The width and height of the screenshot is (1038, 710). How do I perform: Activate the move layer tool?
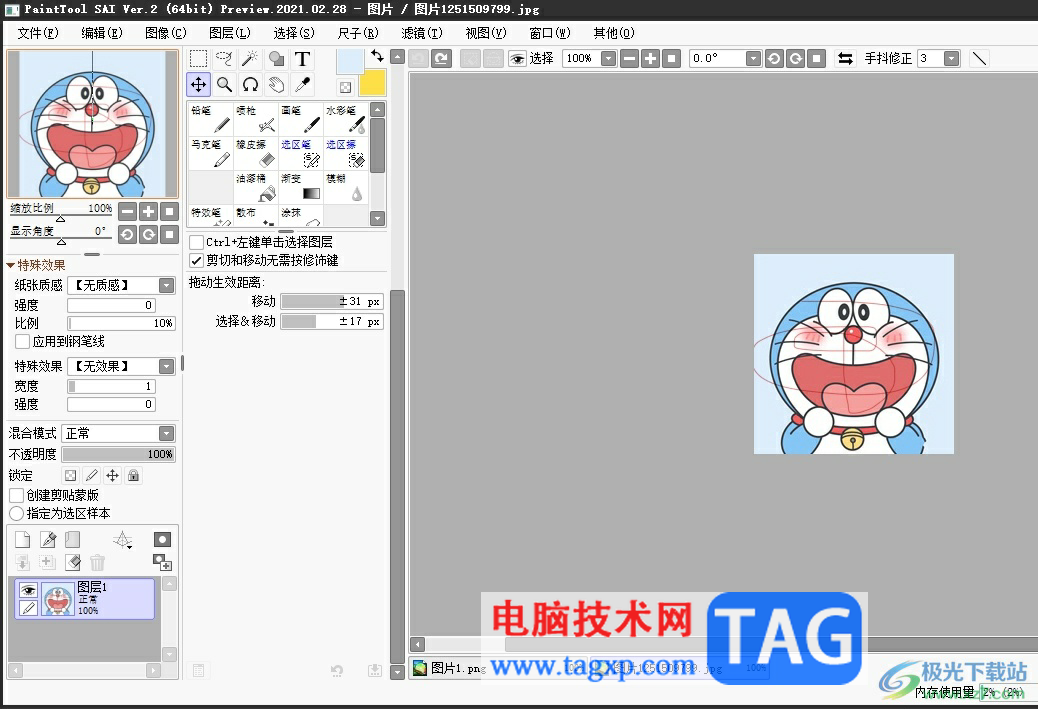click(198, 85)
